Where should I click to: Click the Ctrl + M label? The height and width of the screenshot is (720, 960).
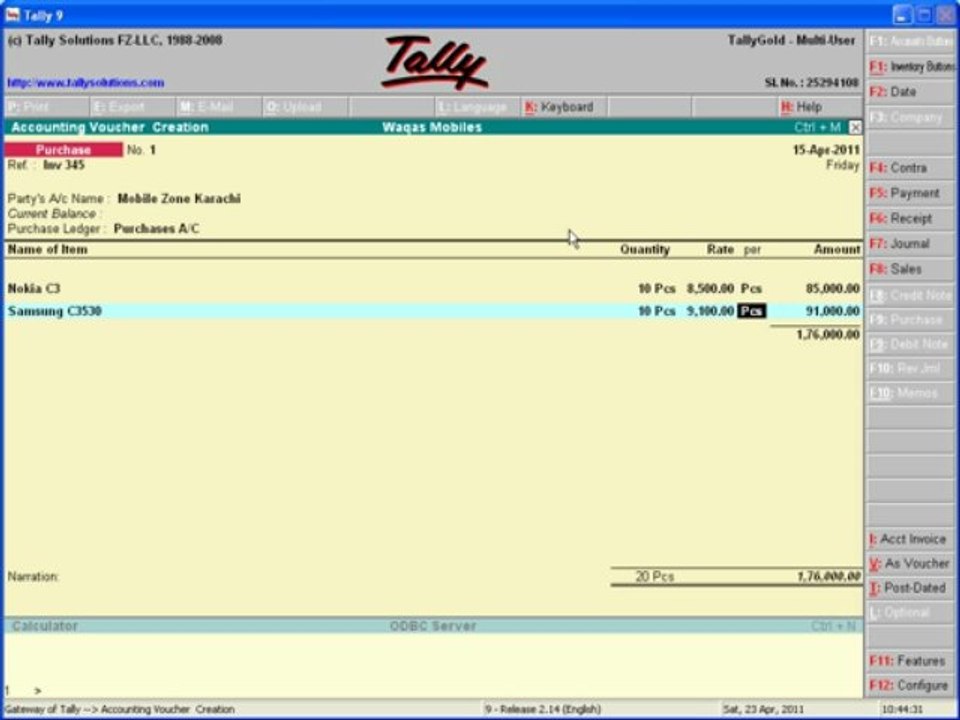click(x=818, y=127)
